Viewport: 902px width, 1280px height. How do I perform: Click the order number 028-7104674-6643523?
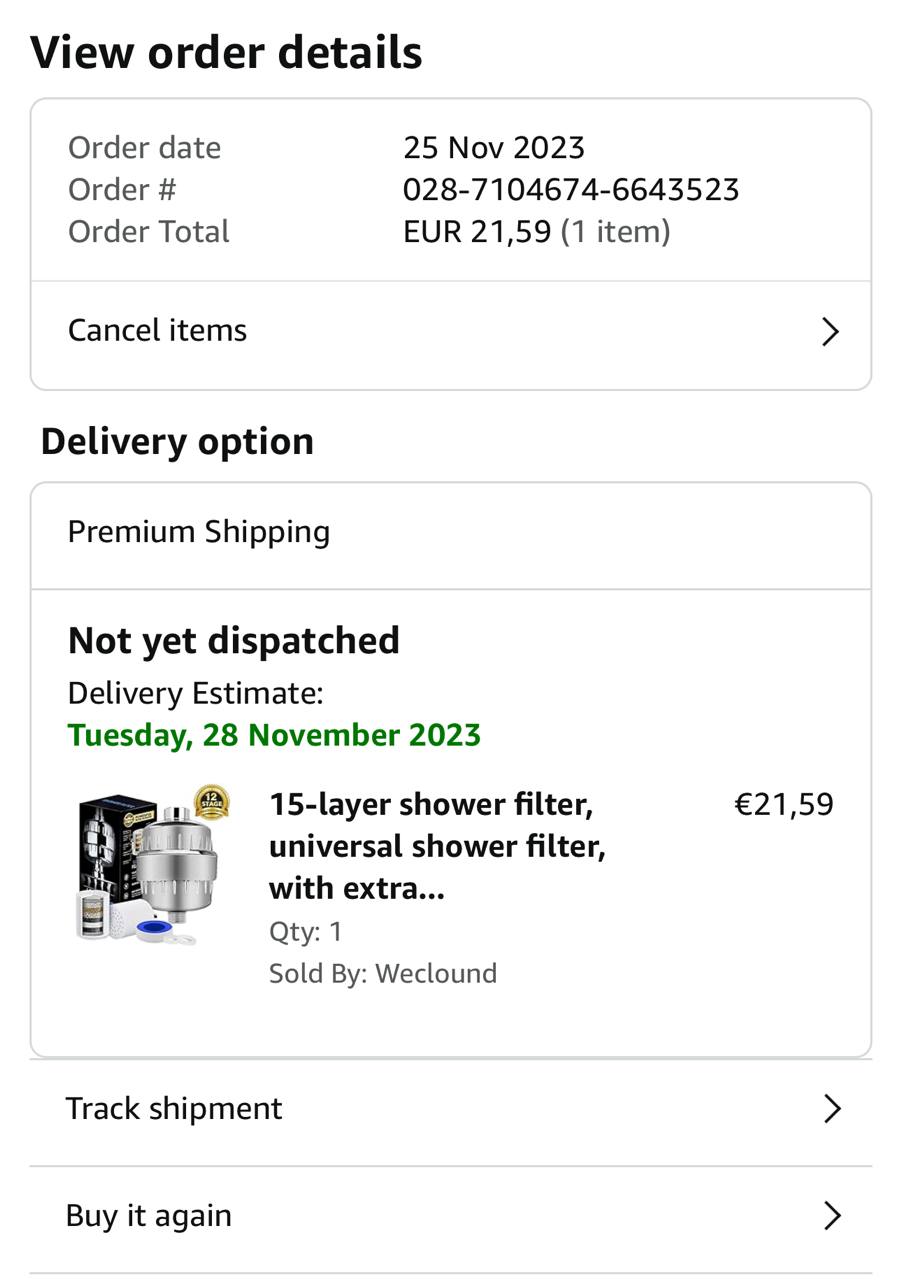[x=571, y=189]
